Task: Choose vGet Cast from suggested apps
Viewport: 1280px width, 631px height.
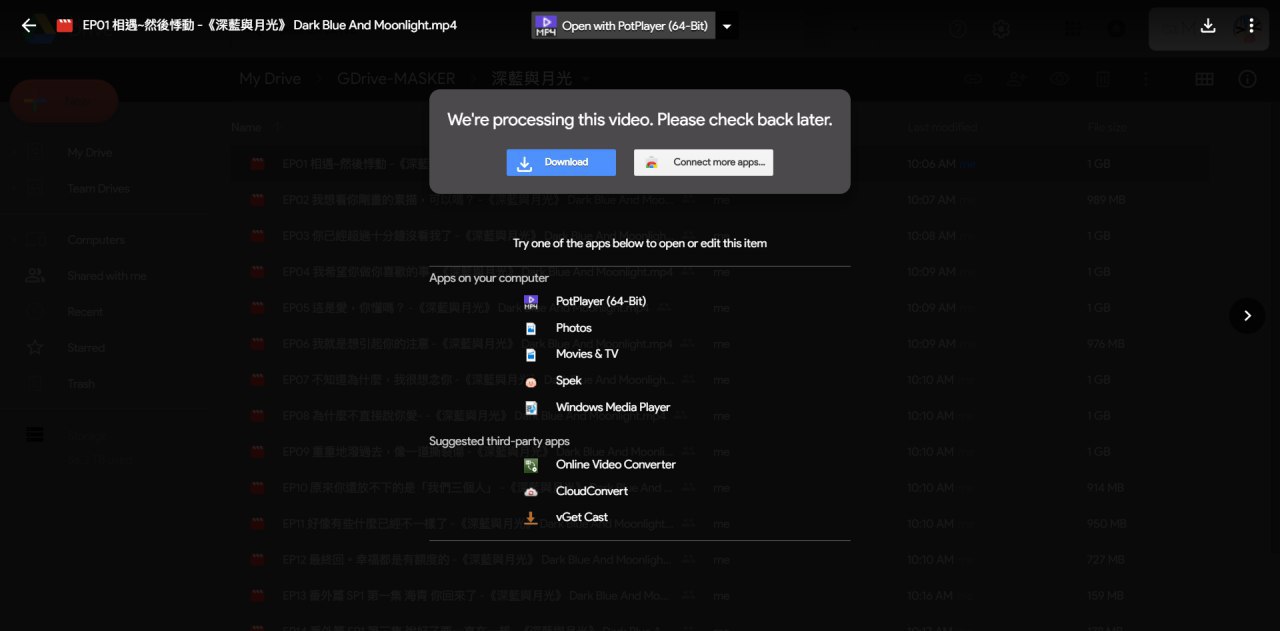Action: coord(581,518)
